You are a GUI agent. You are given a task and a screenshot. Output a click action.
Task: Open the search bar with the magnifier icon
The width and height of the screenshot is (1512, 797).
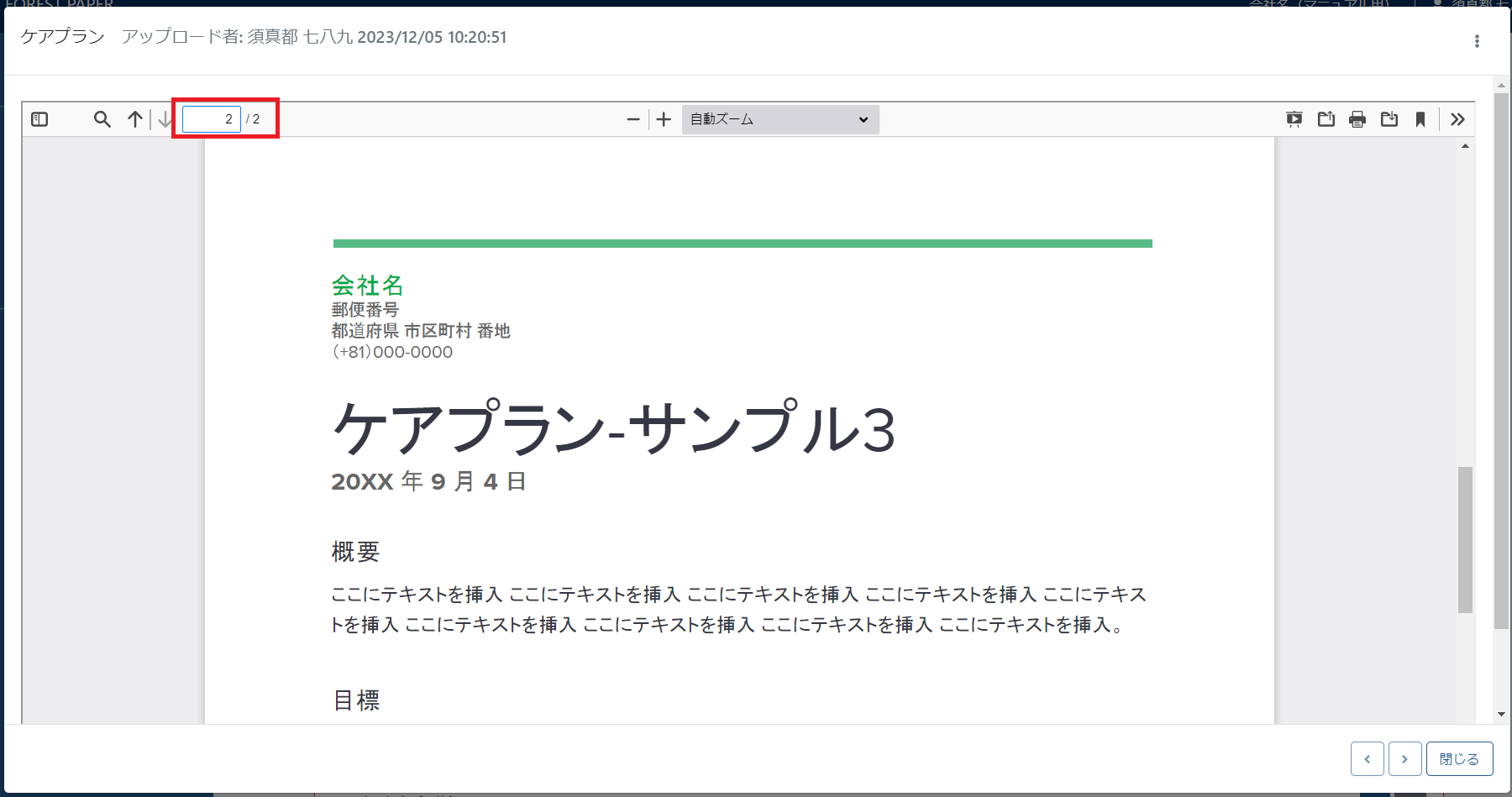102,119
